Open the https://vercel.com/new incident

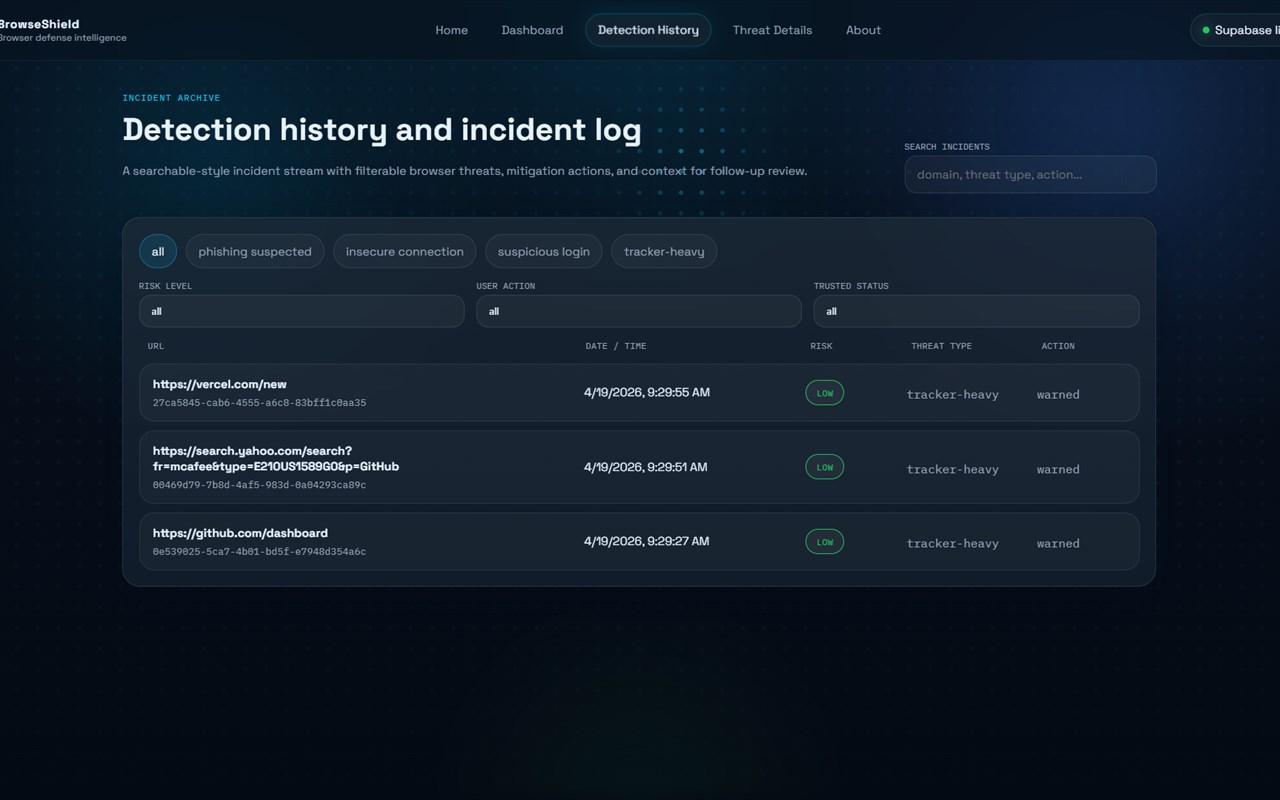[x=220, y=384]
